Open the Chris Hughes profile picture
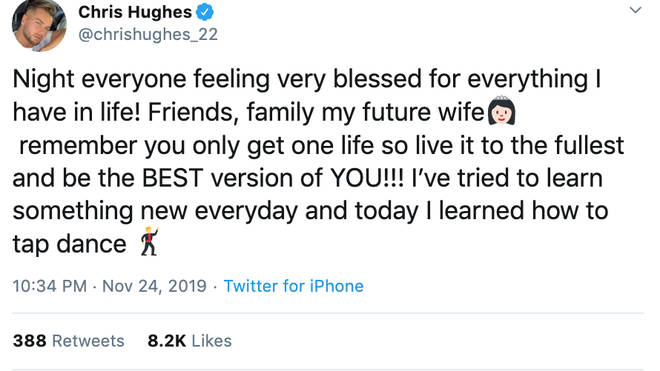Screen dimensions: 660x371 (39, 25)
